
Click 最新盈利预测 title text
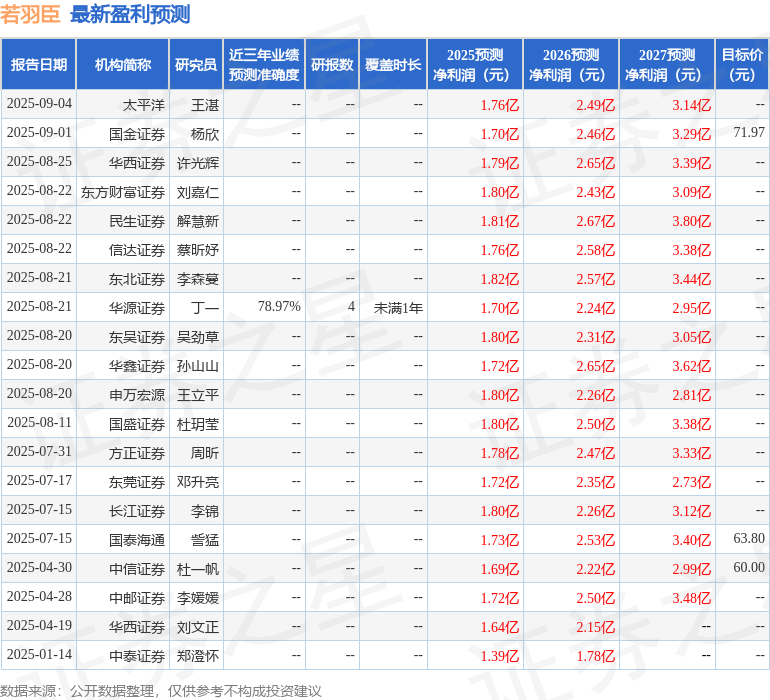tap(130, 14)
